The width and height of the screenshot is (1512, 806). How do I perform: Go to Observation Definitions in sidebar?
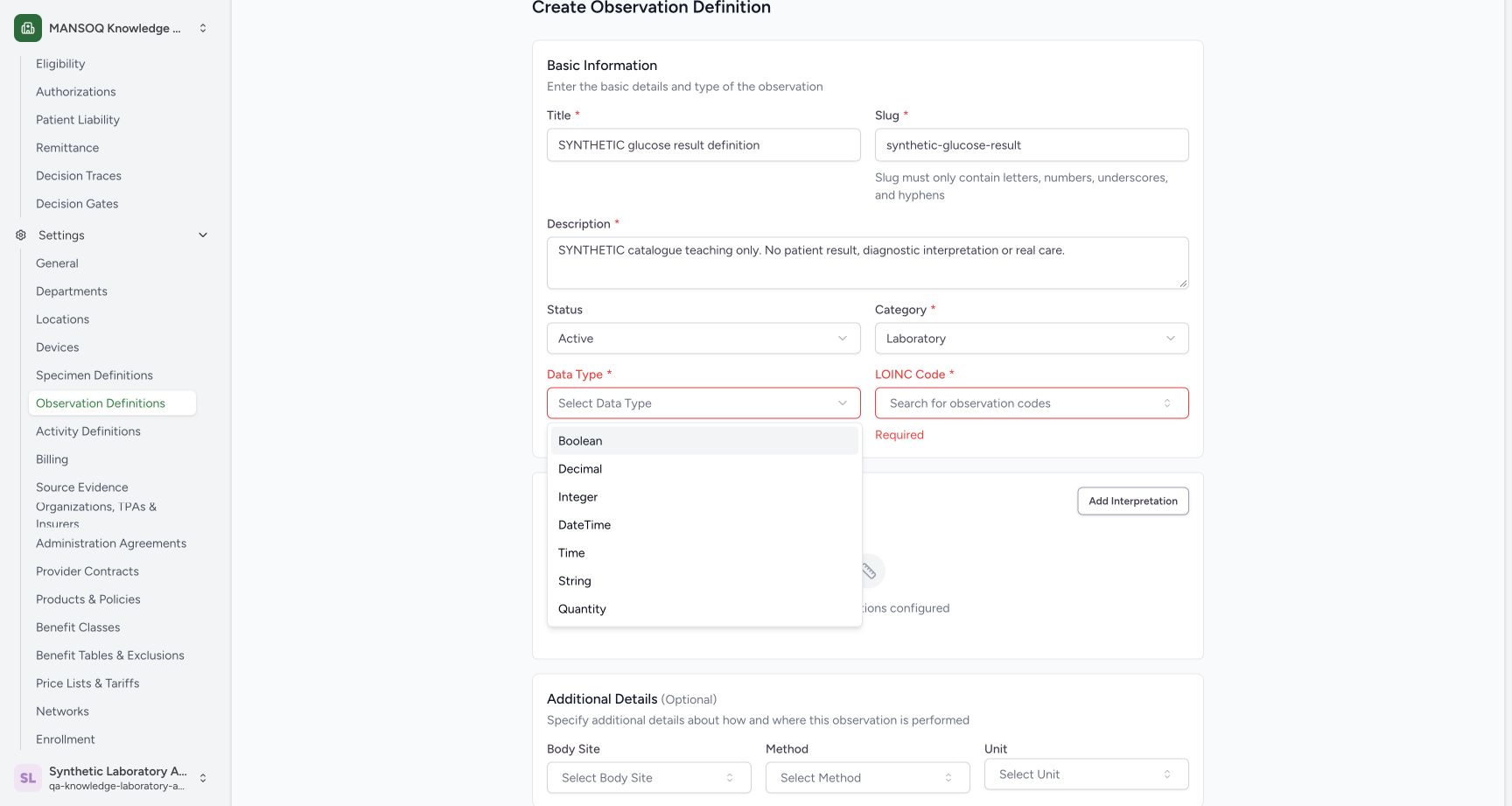pos(112,403)
